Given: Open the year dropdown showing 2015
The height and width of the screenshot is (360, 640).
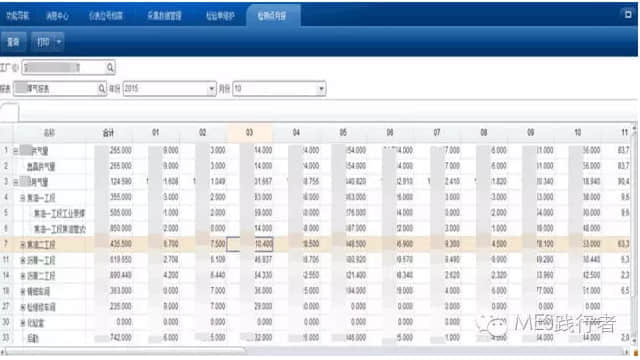Looking at the screenshot, I should [211, 89].
